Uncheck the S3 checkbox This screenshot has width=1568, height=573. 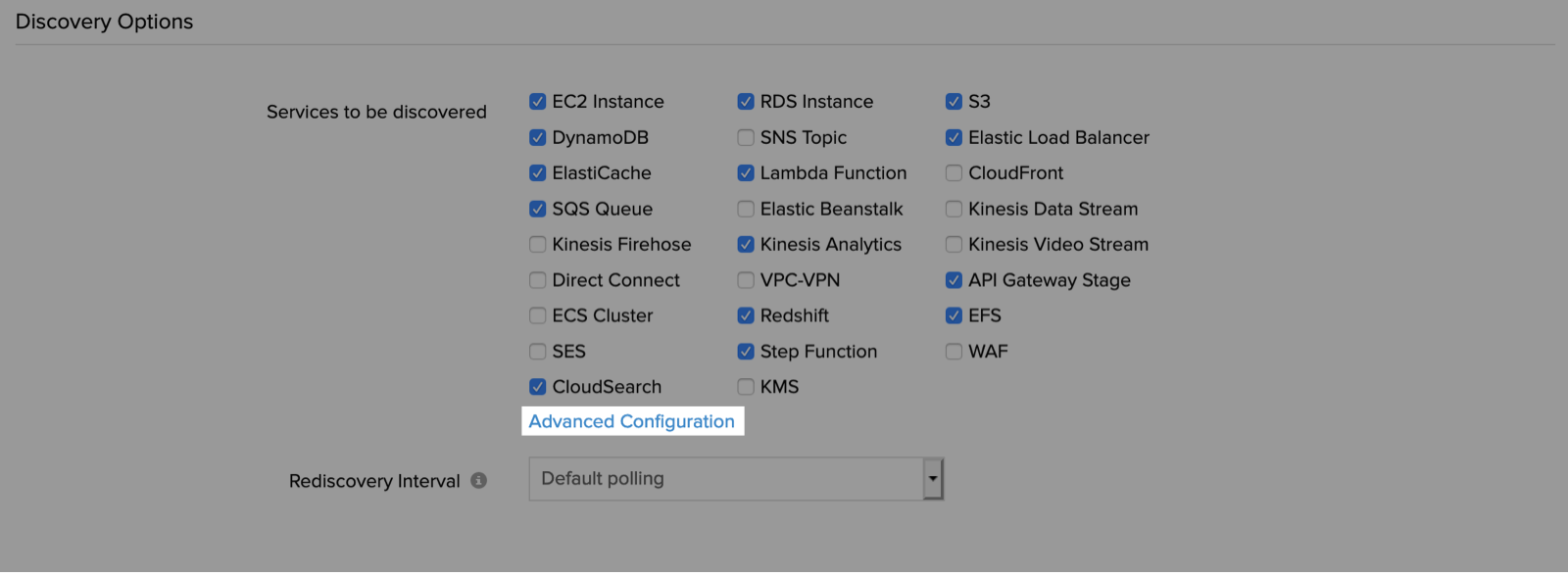(x=954, y=102)
